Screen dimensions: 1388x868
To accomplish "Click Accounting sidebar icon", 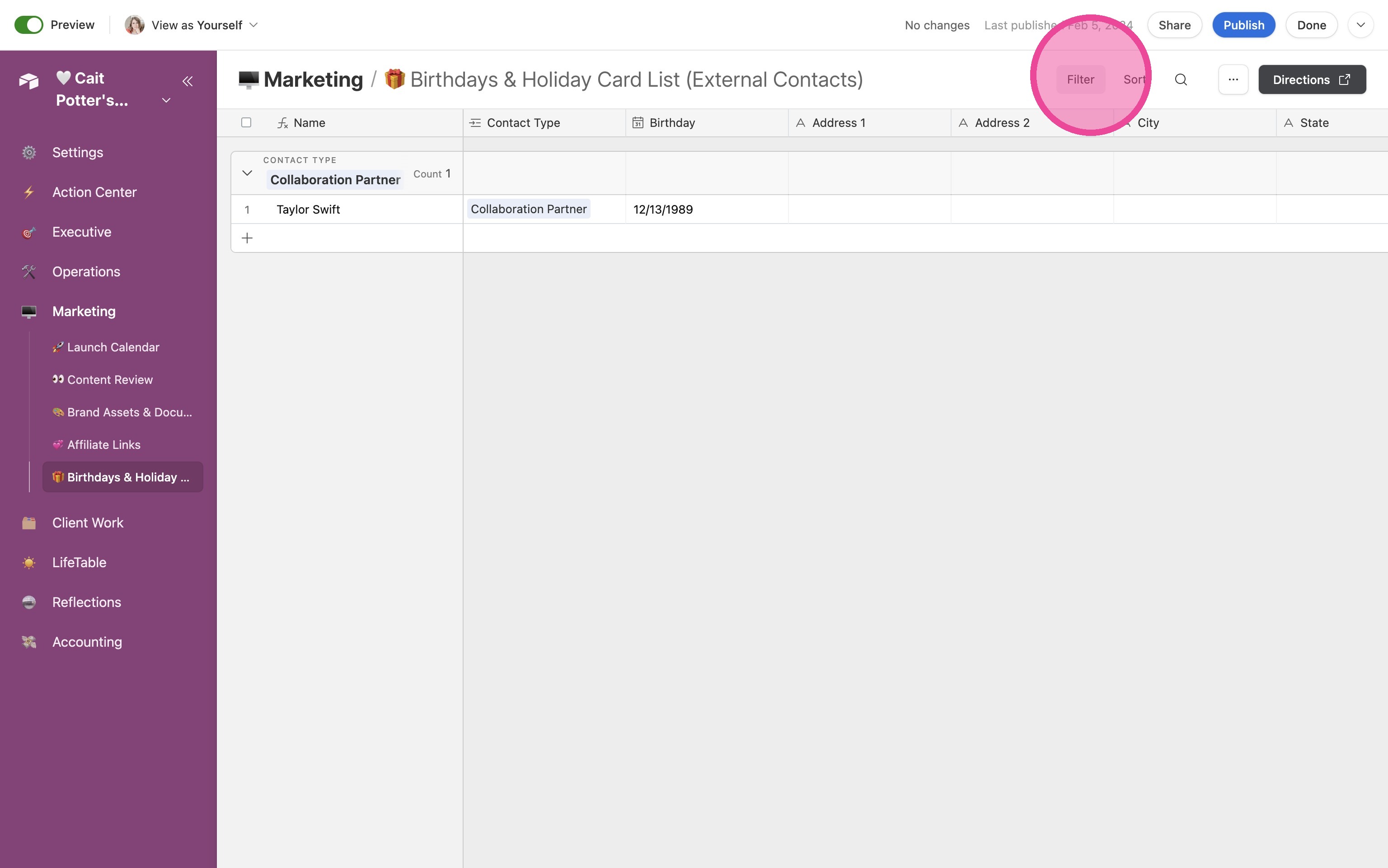I will pyautogui.click(x=29, y=642).
